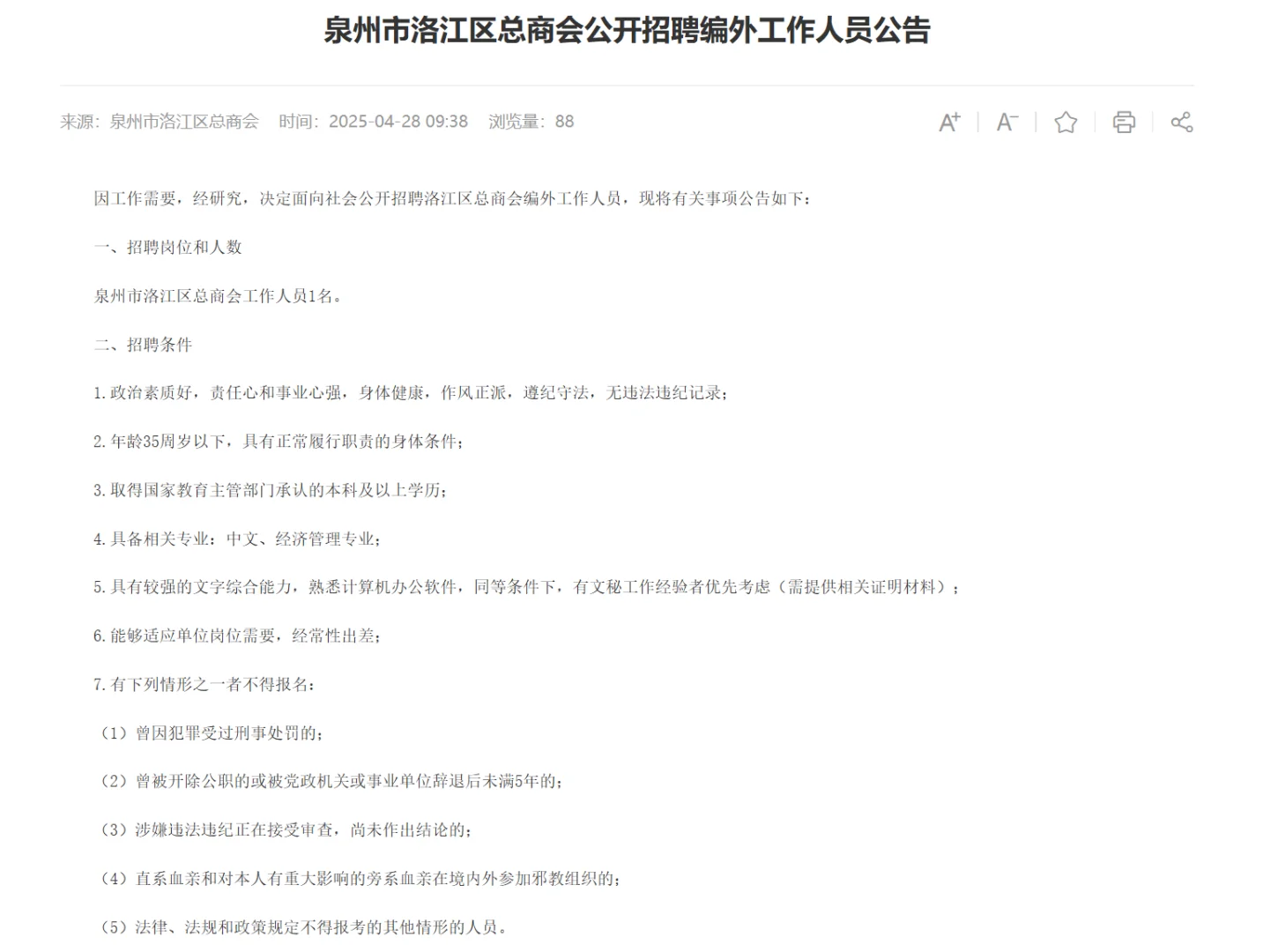The image size is (1263, 952).
Task: Click the 本科及以上学历 requirement line
Action: pyautogui.click(x=271, y=492)
